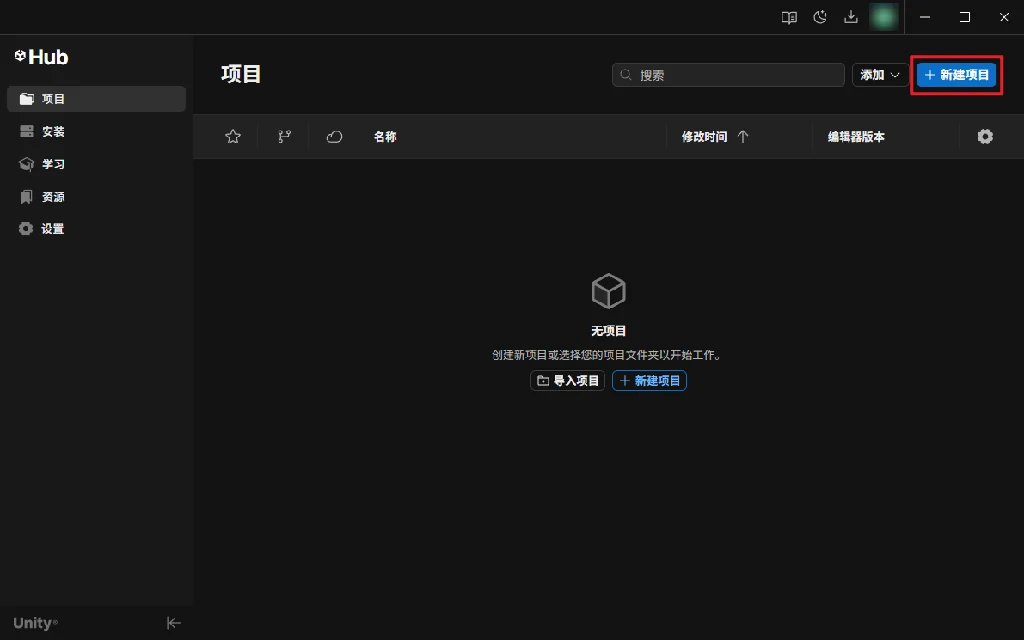Open 资源 from the sidebar
This screenshot has height=640, width=1024.
click(x=96, y=197)
